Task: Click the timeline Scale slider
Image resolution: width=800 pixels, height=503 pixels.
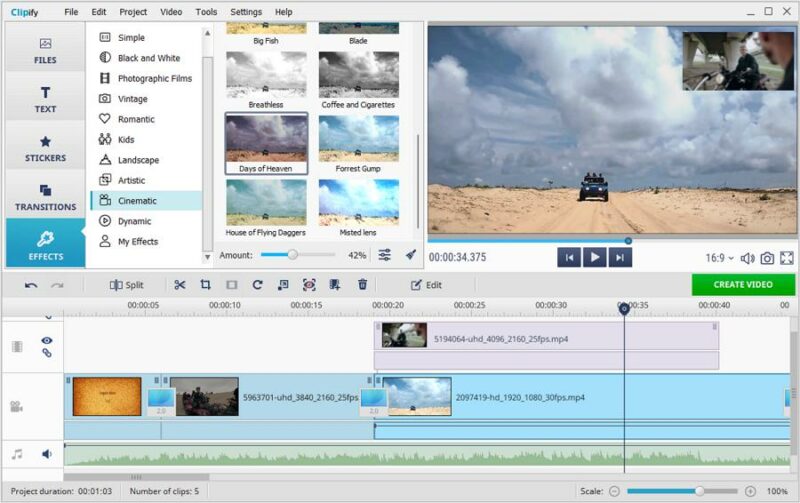Action: [x=682, y=491]
